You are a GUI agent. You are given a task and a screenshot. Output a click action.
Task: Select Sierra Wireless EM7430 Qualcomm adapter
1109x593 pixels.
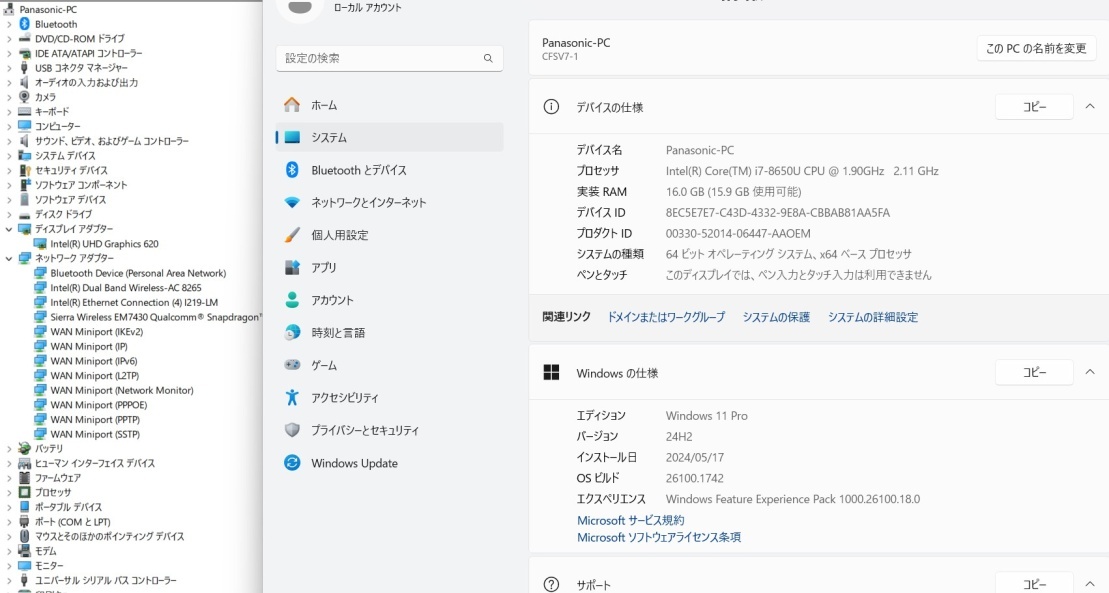pos(155,317)
